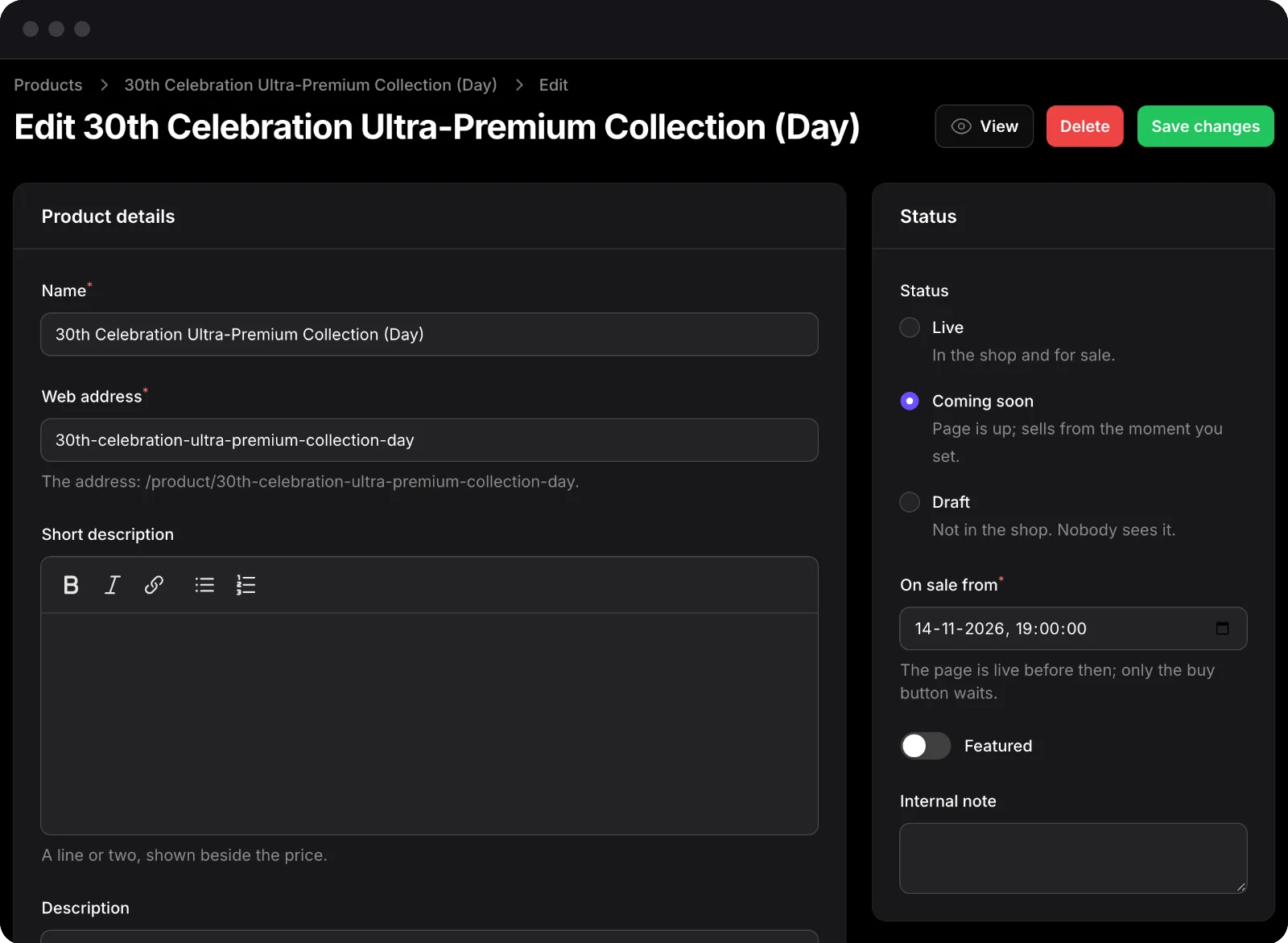This screenshot has width=1288, height=943.
Task: Click the Edit breadcrumb item
Action: [554, 85]
